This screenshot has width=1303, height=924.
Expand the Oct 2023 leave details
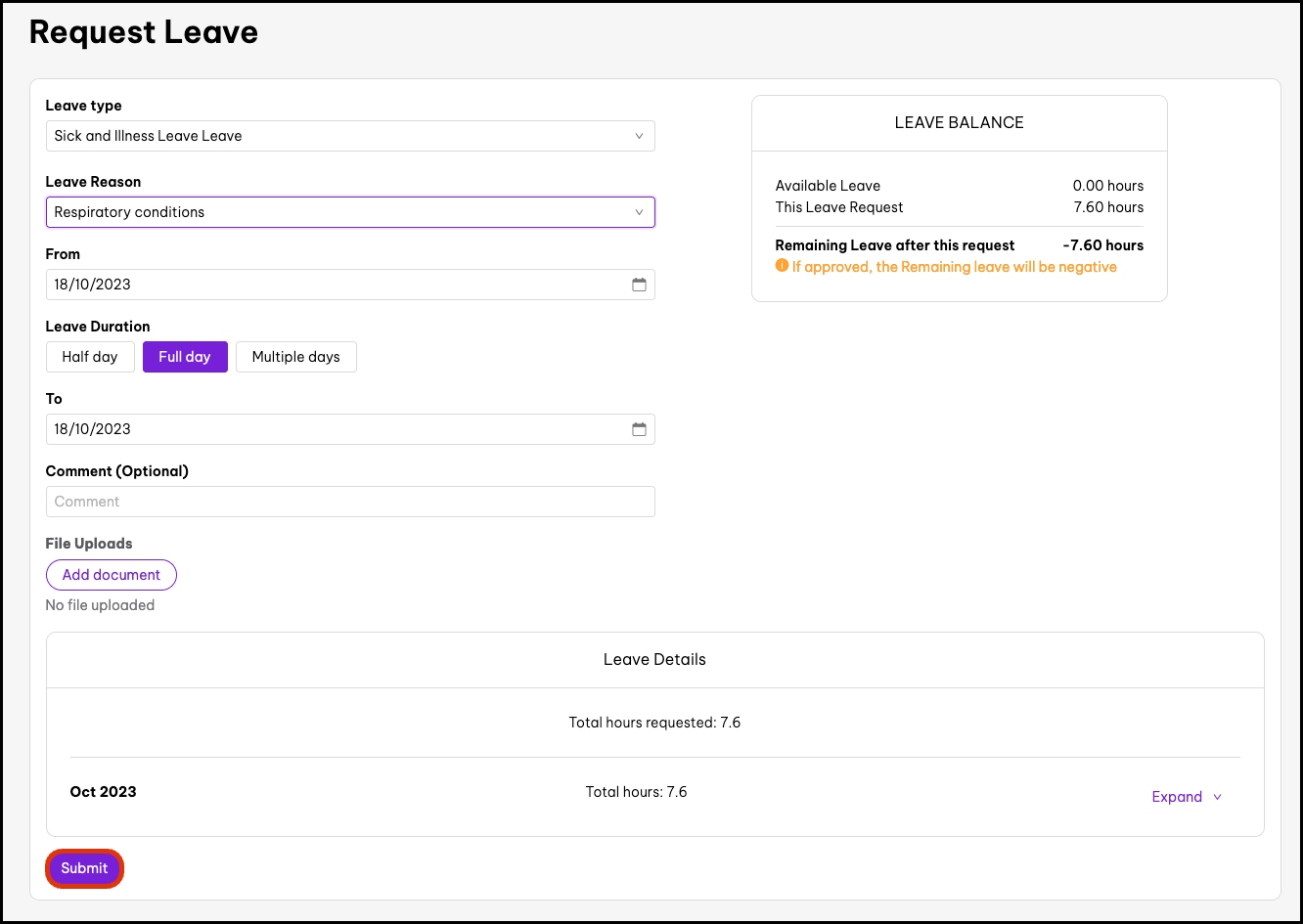pyautogui.click(x=1177, y=797)
